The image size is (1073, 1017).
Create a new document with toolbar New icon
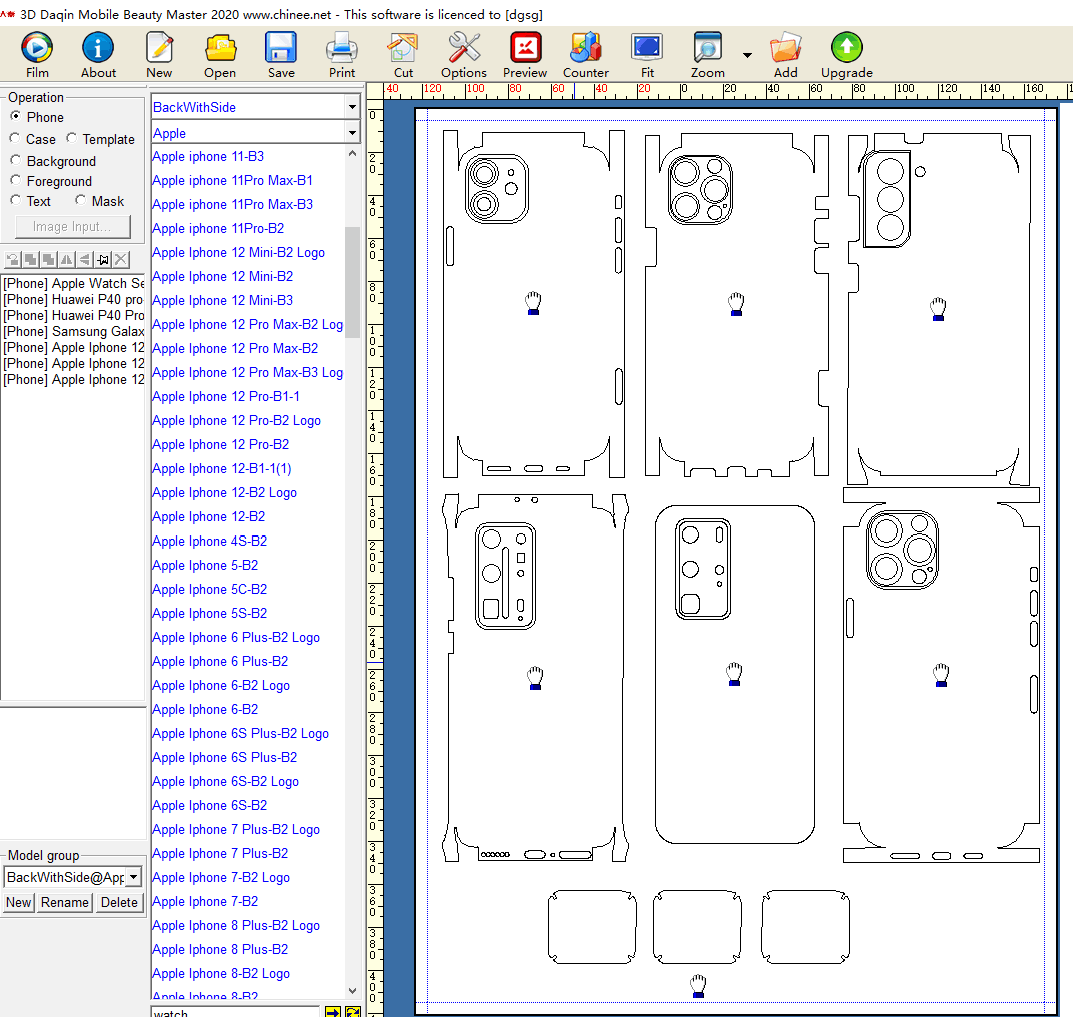tap(159, 47)
